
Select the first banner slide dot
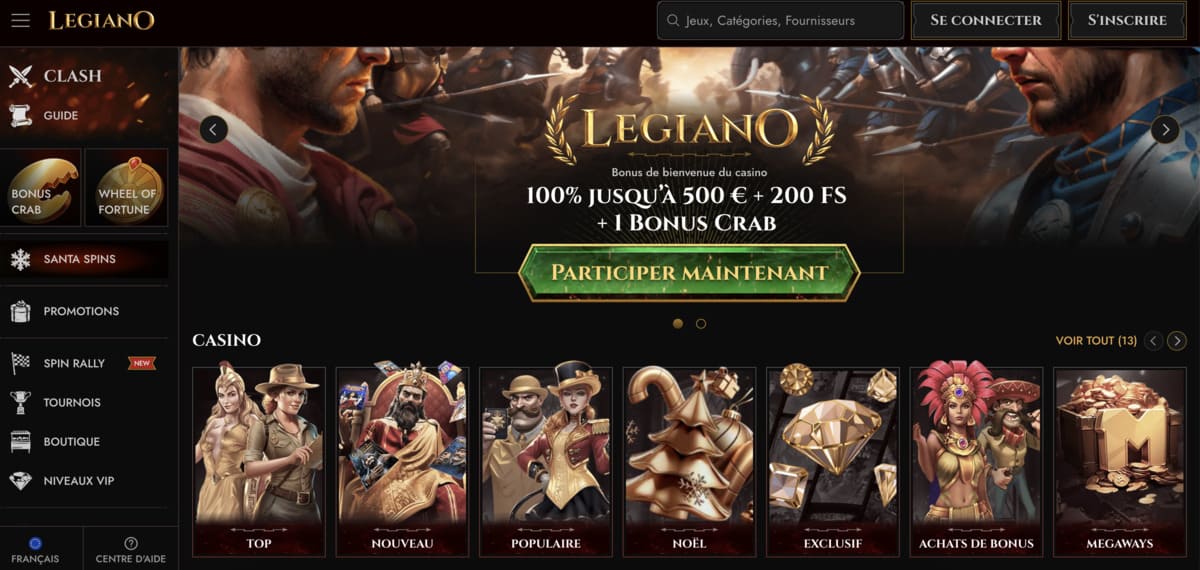click(678, 324)
